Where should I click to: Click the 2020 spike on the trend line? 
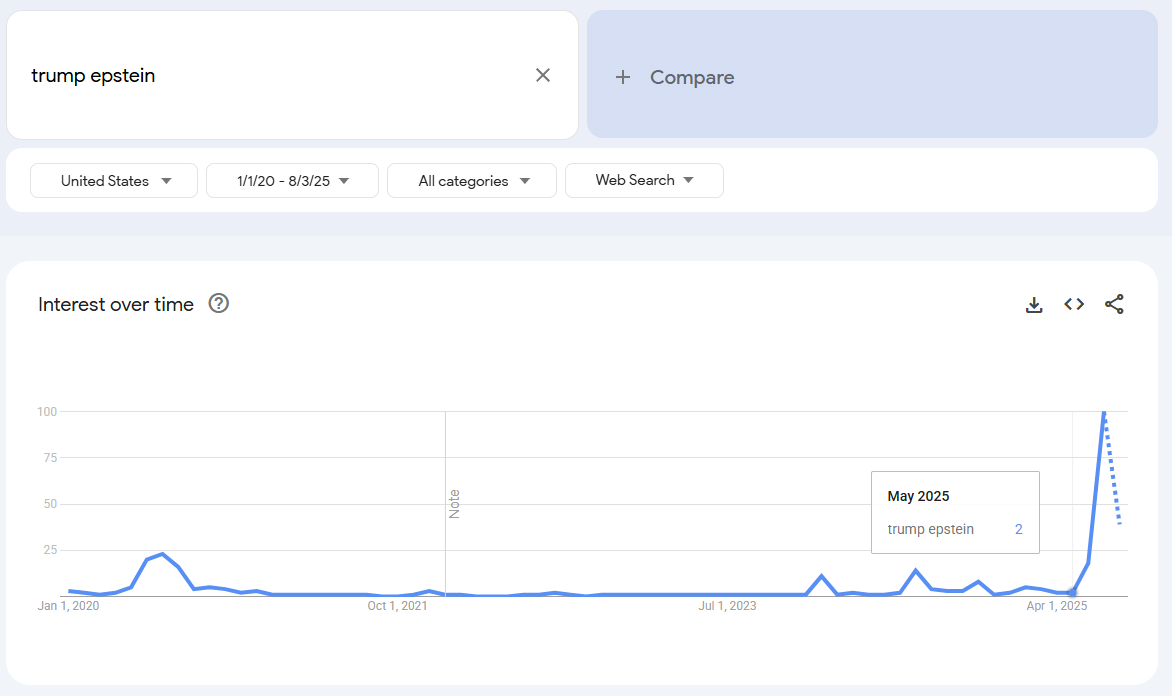[162, 554]
